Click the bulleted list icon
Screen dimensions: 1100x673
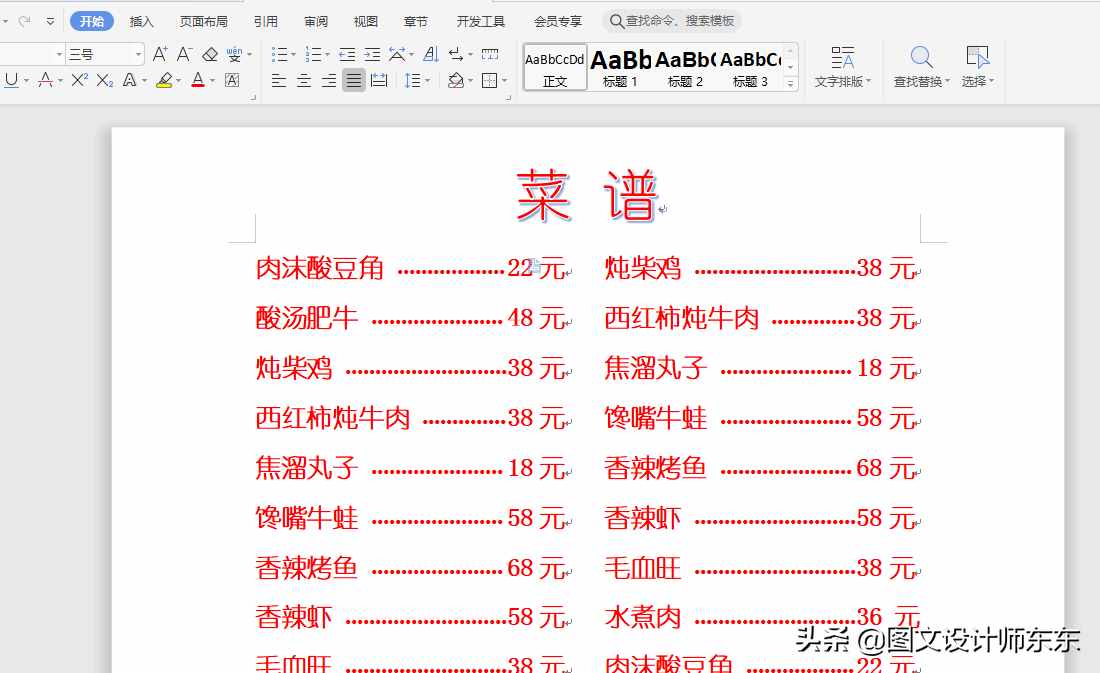pos(279,54)
